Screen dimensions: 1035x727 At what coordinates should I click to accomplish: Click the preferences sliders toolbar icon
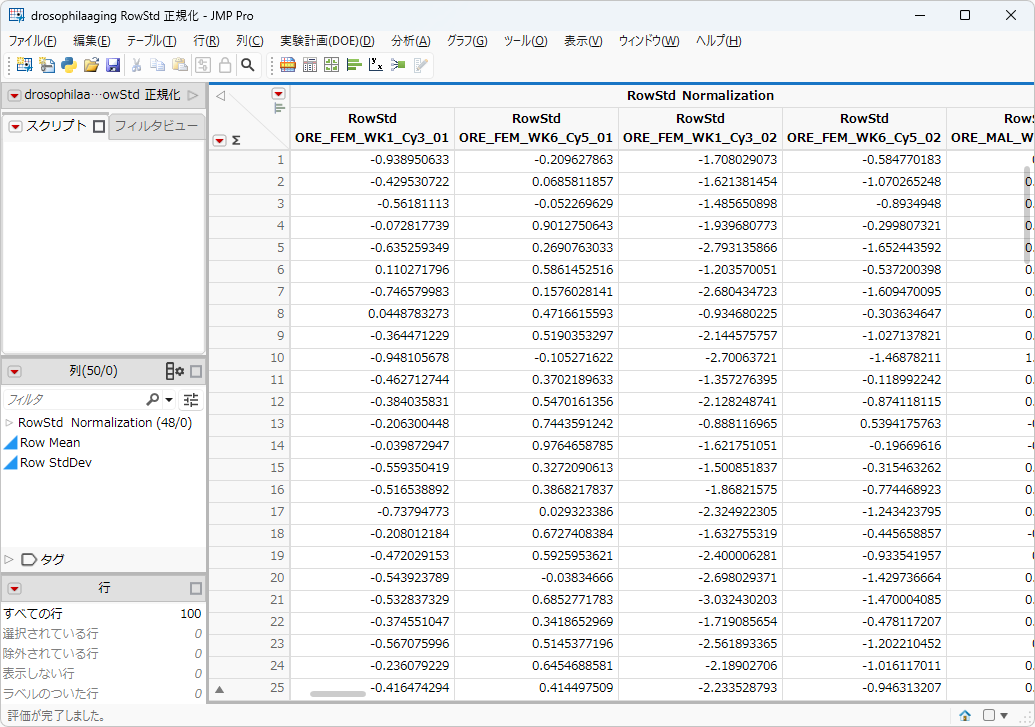[x=203, y=65]
